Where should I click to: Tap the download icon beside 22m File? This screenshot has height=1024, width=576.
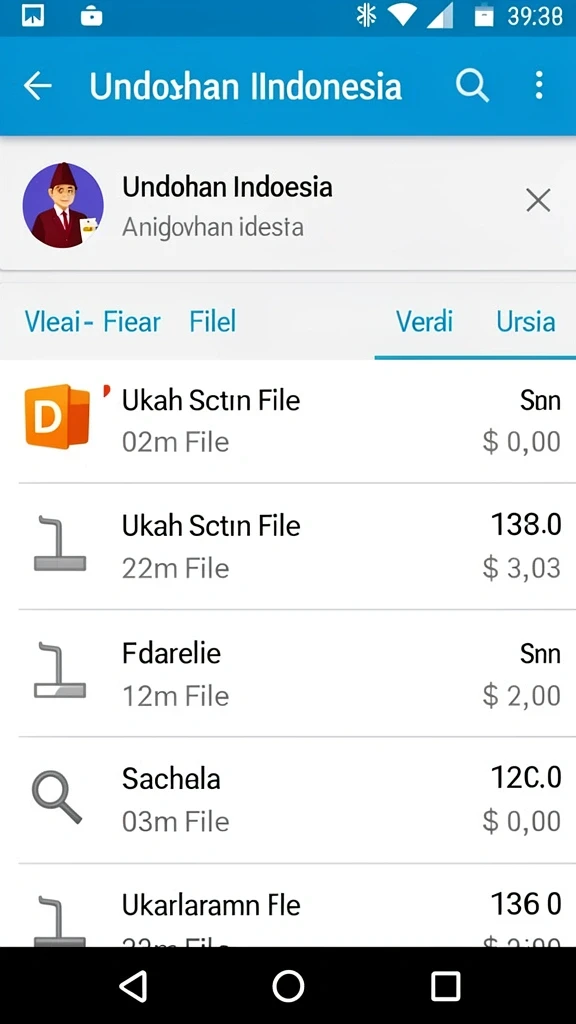[59, 543]
